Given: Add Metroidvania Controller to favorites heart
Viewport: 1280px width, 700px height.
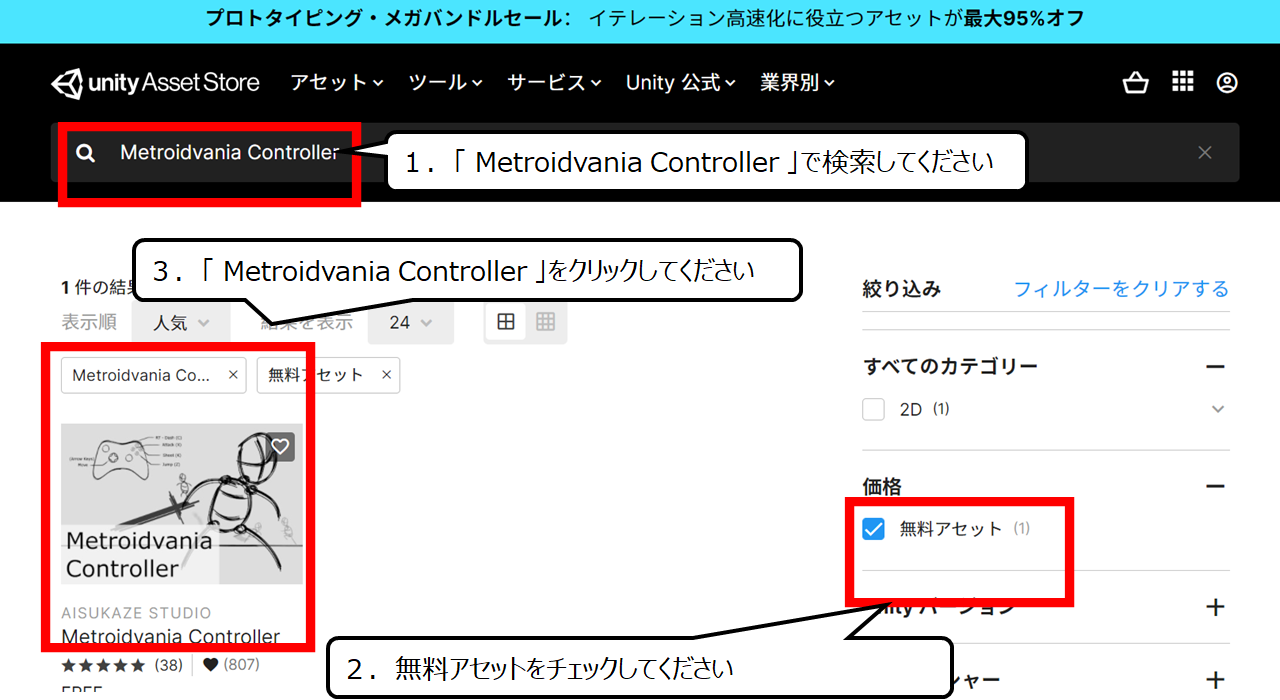Looking at the screenshot, I should (x=281, y=446).
